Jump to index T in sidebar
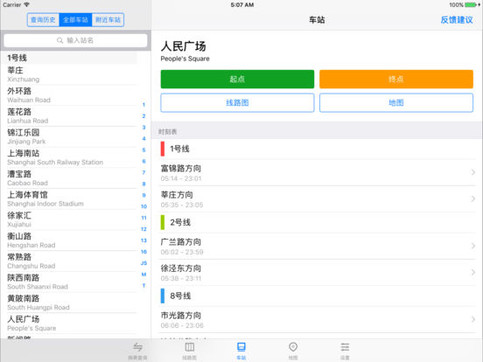 pyautogui.click(x=144, y=285)
